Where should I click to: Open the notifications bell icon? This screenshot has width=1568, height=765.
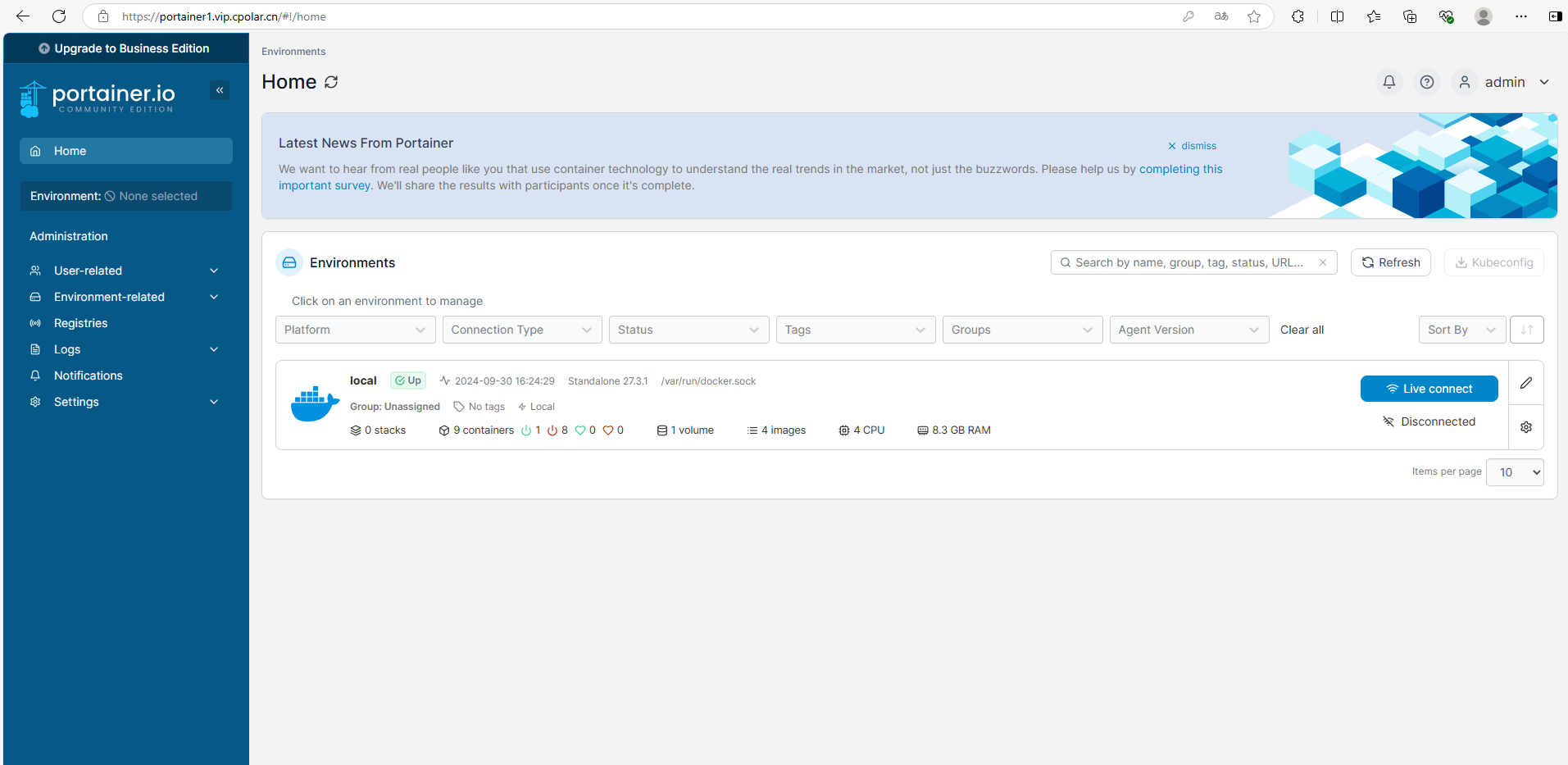[1389, 82]
